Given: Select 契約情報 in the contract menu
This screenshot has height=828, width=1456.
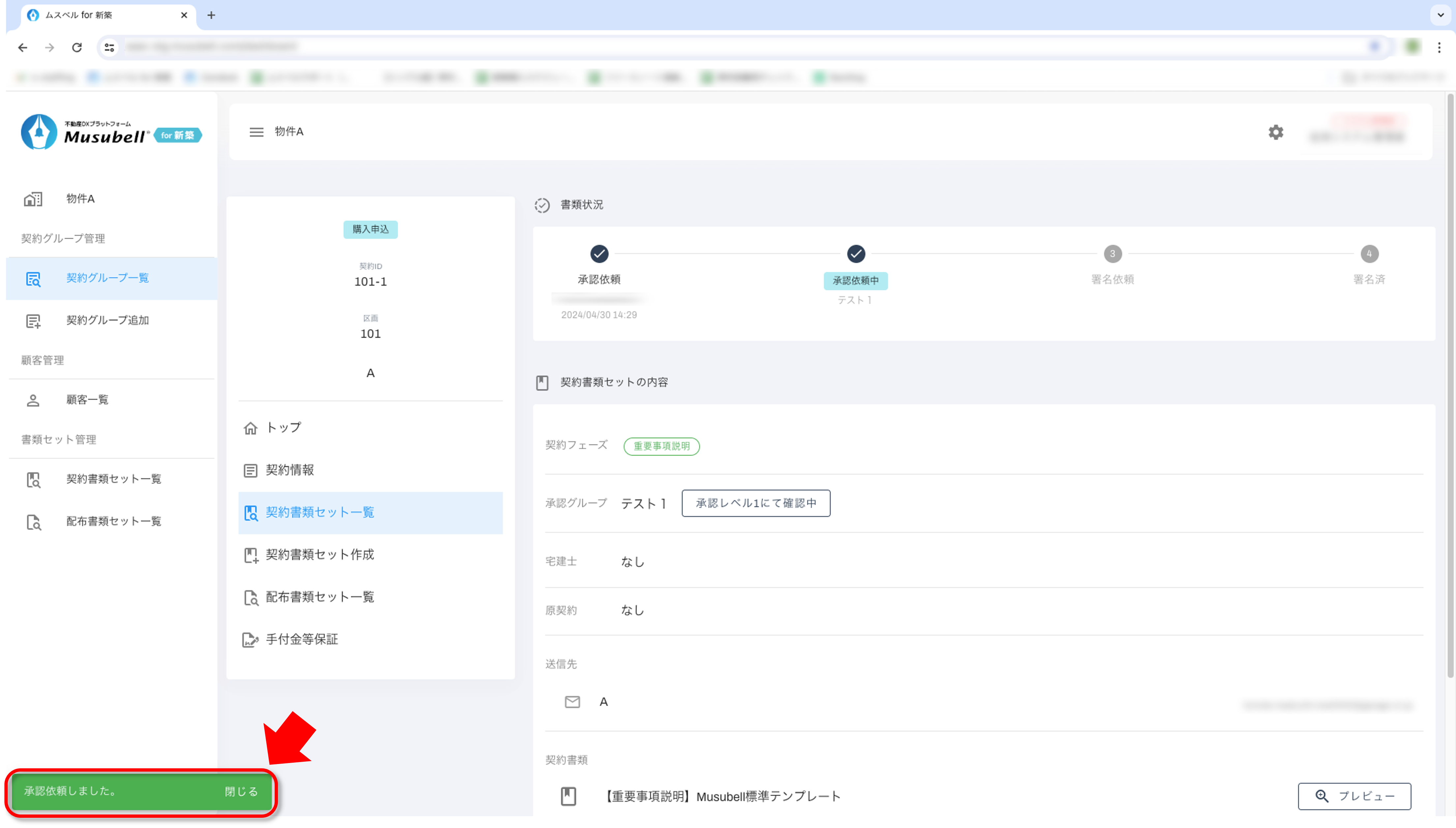Looking at the screenshot, I should (x=289, y=470).
